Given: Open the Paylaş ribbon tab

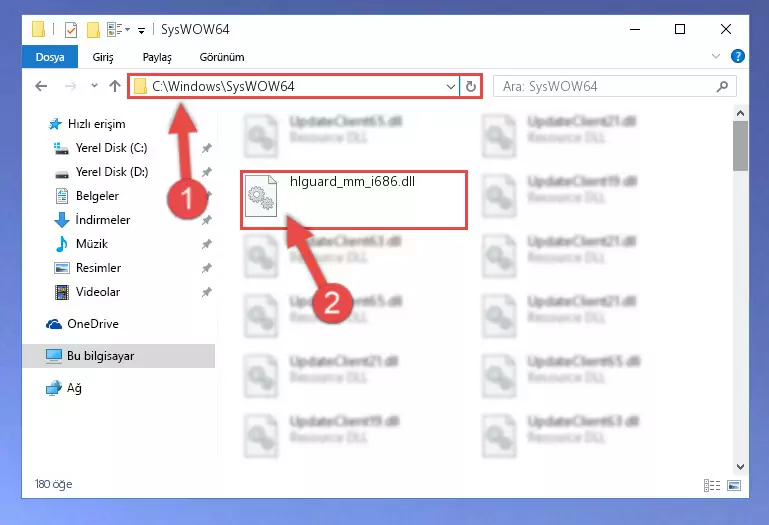Looking at the screenshot, I should coord(157,57).
